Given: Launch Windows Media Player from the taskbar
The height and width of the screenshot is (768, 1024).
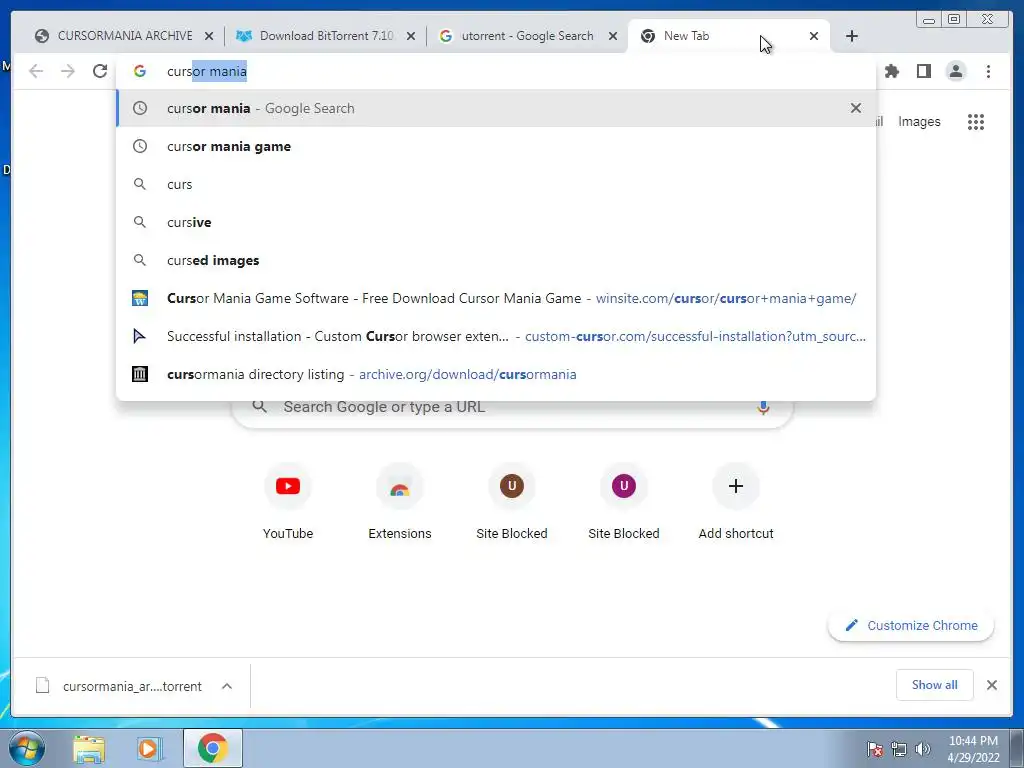Looking at the screenshot, I should coord(149,748).
